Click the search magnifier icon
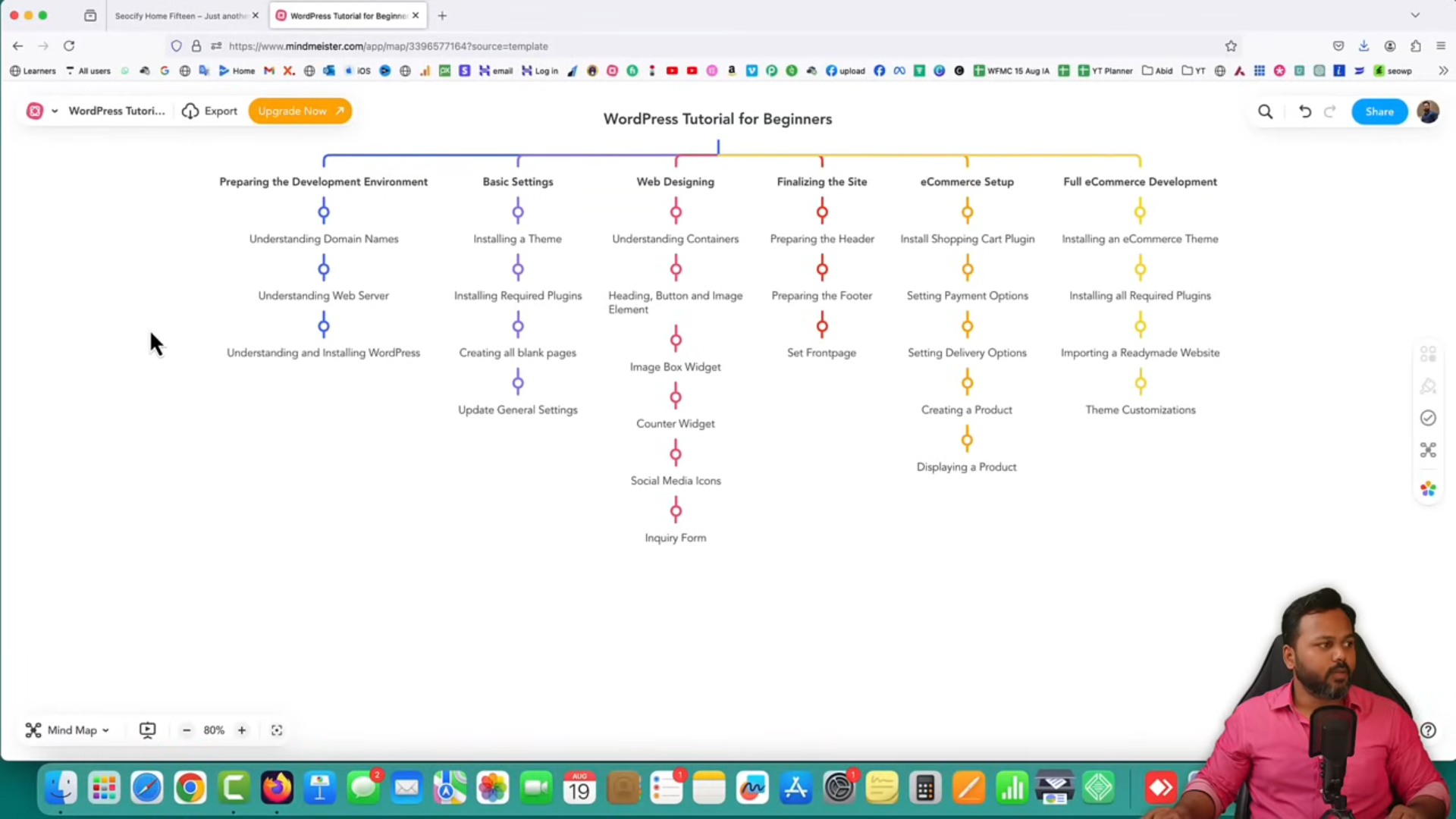Viewport: 1456px width, 819px height. 1265,111
